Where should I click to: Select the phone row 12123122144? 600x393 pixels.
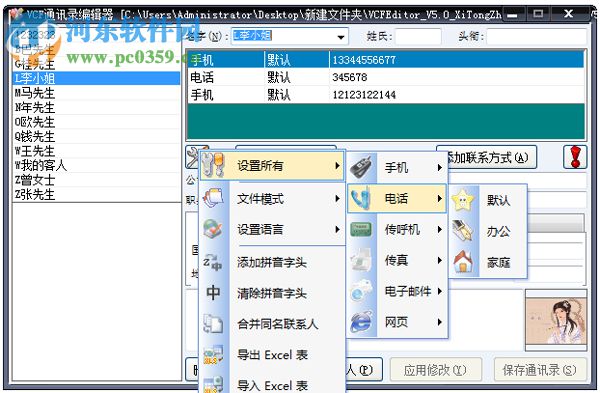[x=386, y=95]
